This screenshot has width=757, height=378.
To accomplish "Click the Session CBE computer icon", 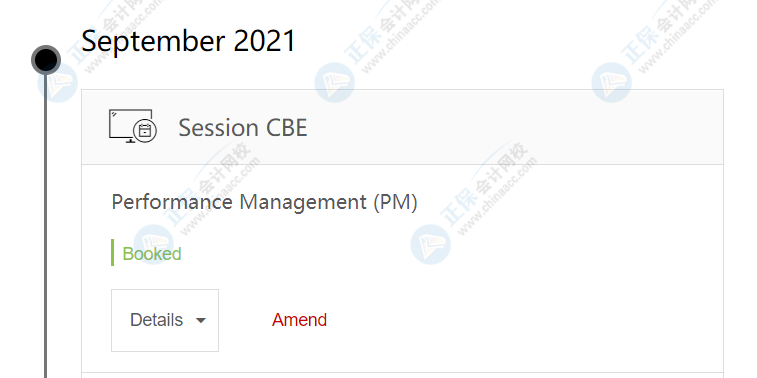I will click(132, 126).
